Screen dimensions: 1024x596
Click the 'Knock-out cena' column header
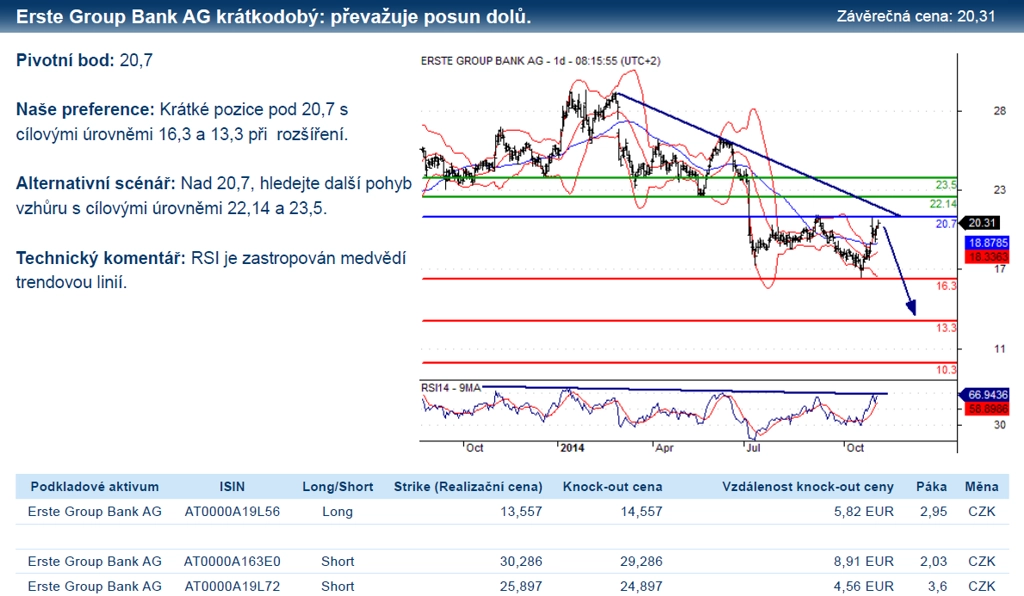click(x=613, y=487)
